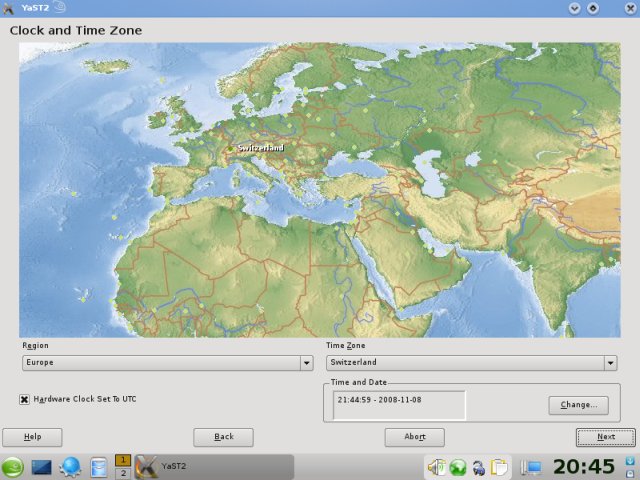Open the Region dropdown showing Europe
The width and height of the screenshot is (640, 480).
(168, 362)
